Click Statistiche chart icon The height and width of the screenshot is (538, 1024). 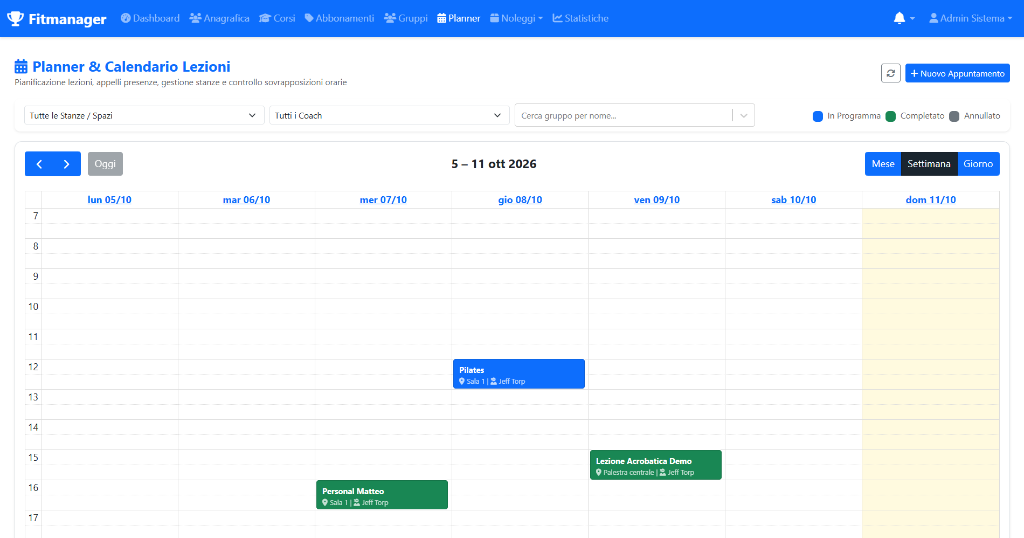tap(557, 18)
